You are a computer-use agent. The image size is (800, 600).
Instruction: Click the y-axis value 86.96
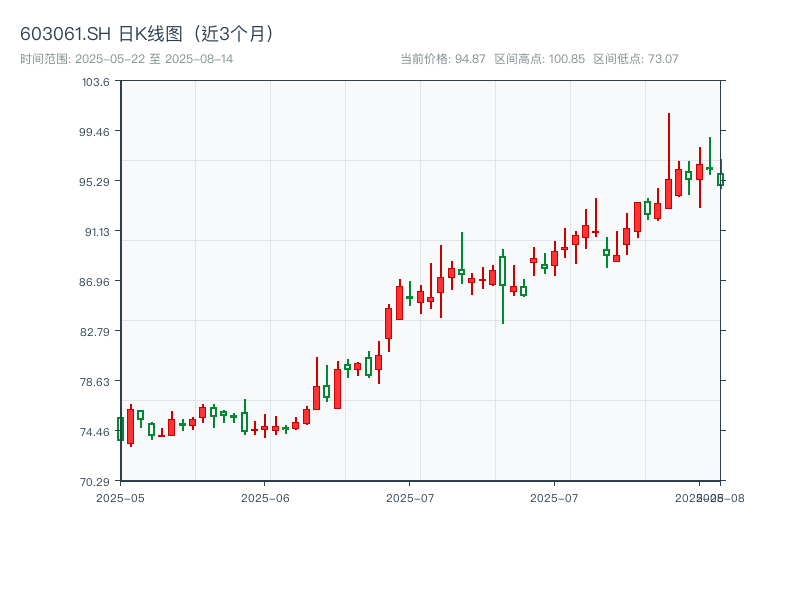(94, 282)
